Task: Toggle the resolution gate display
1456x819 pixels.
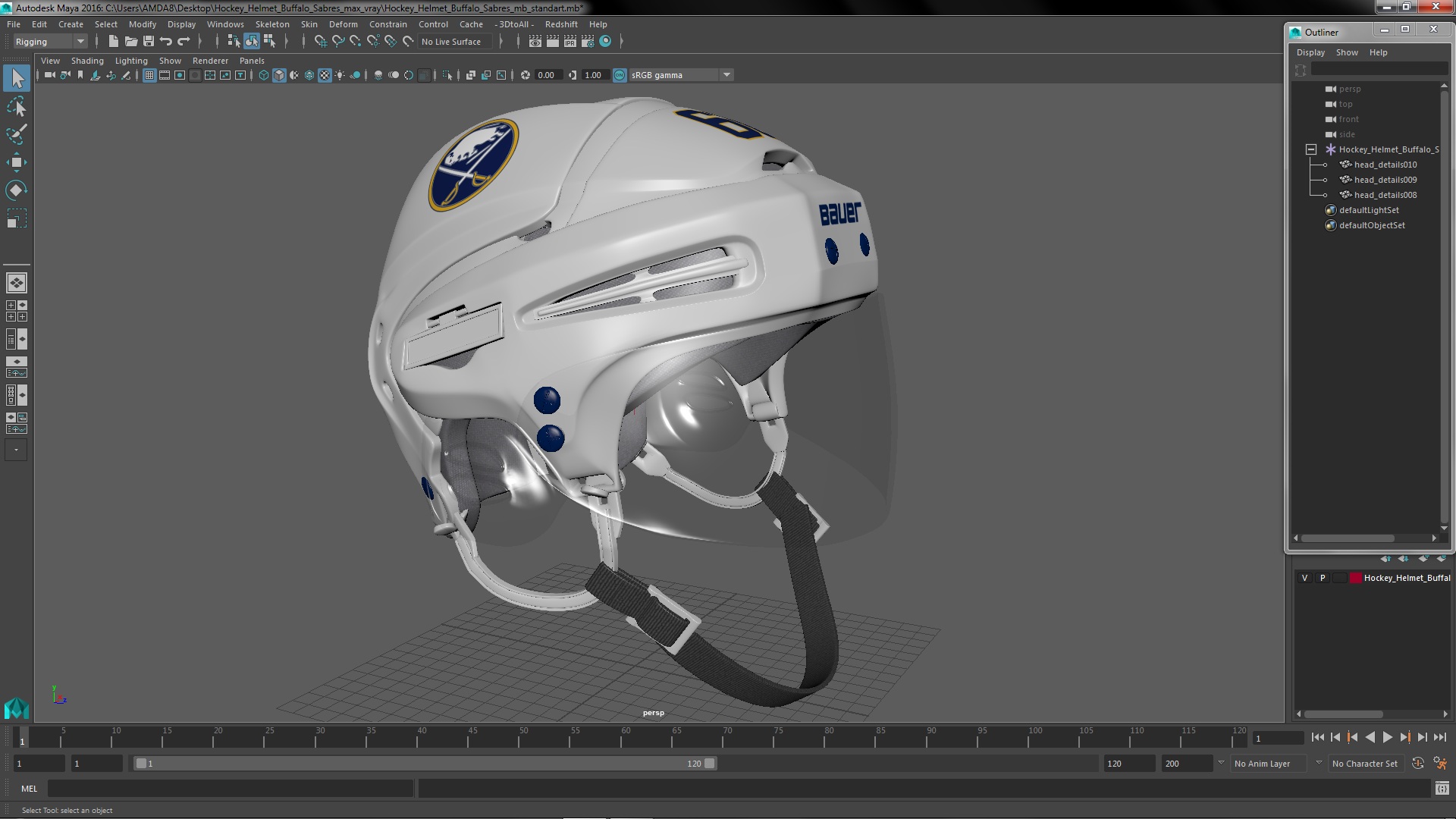Action: 180,75
